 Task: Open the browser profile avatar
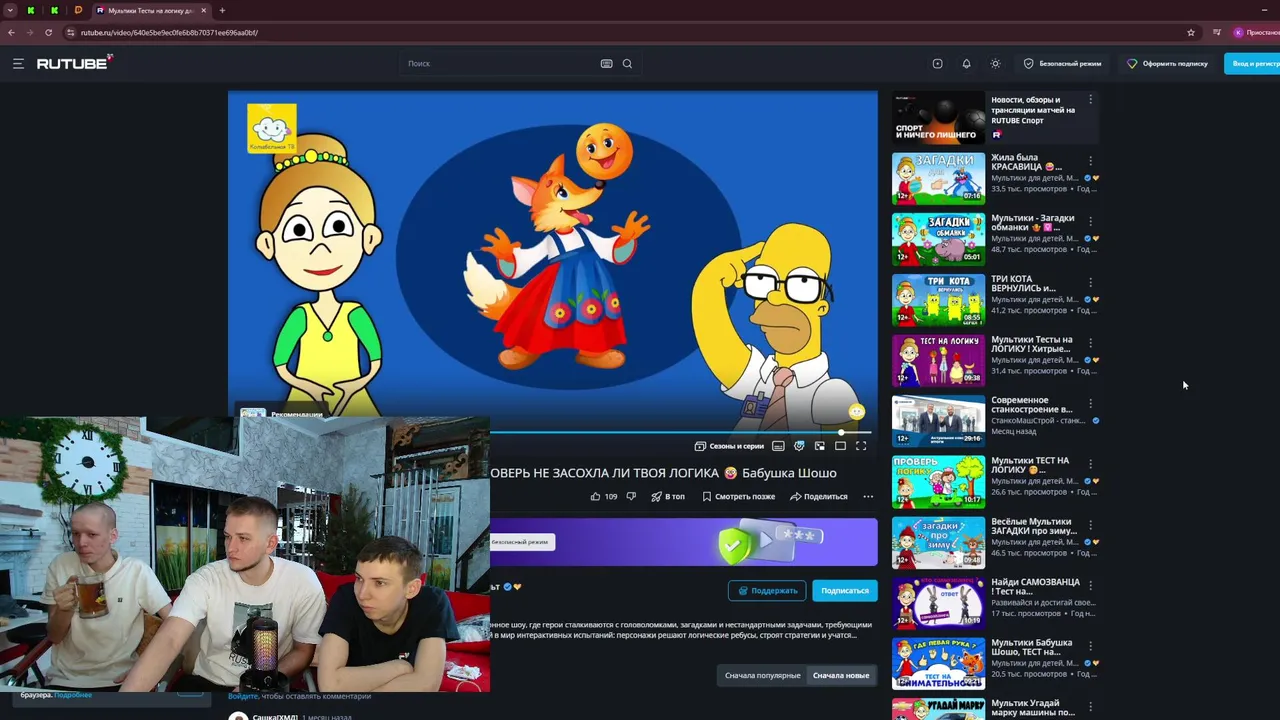[1238, 32]
